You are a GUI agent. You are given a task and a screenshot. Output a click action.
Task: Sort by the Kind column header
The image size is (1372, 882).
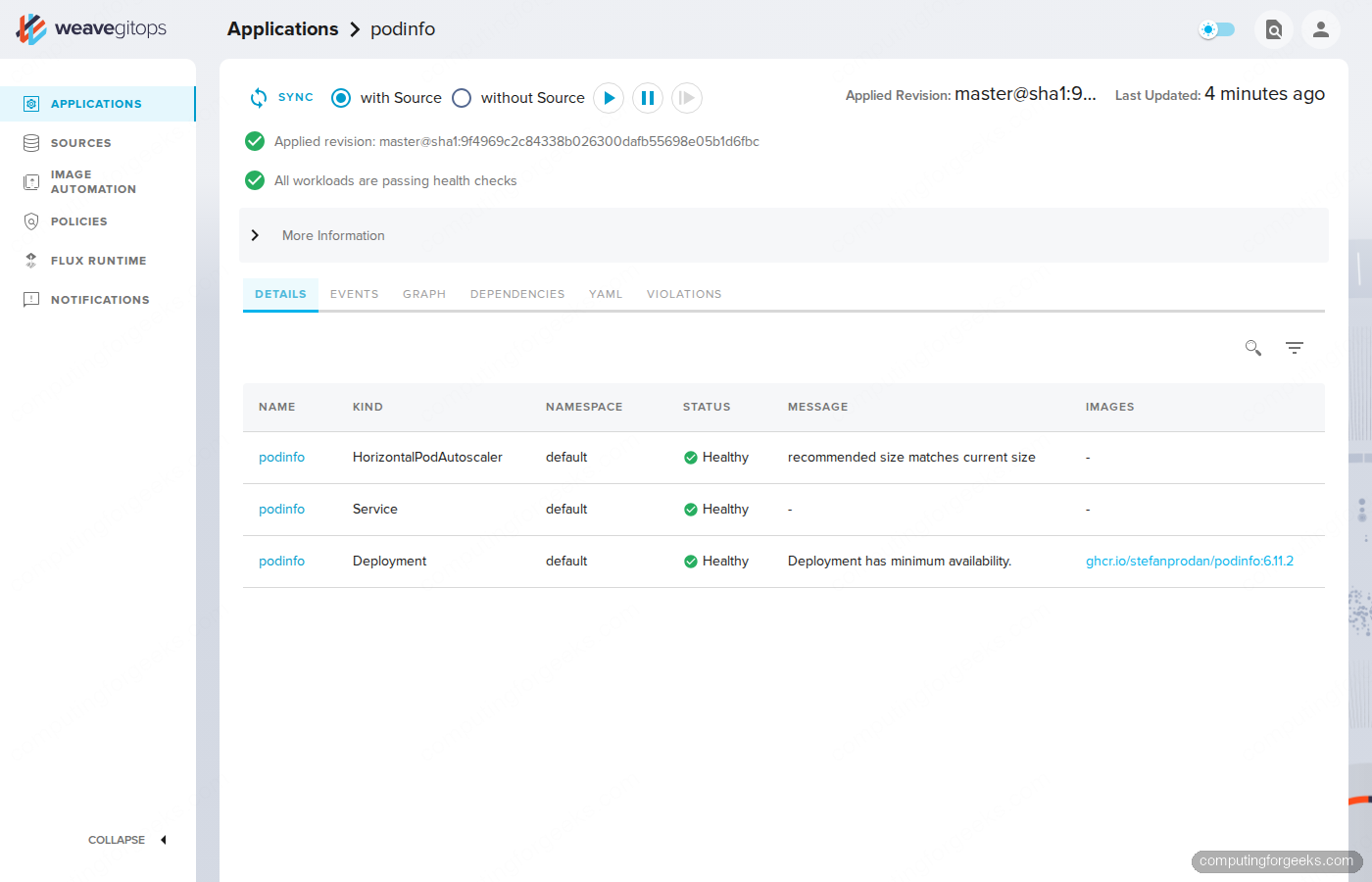(368, 407)
